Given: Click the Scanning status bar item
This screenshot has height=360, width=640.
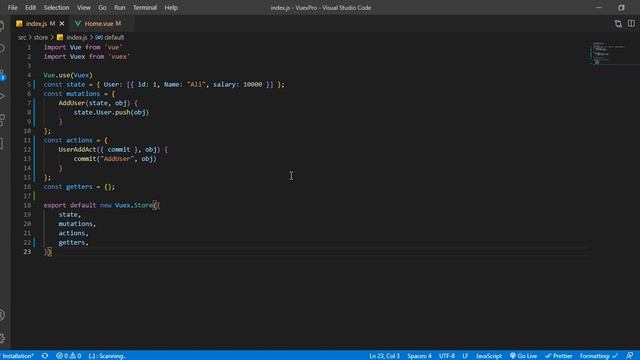Looking at the screenshot, I should click(x=107, y=356).
